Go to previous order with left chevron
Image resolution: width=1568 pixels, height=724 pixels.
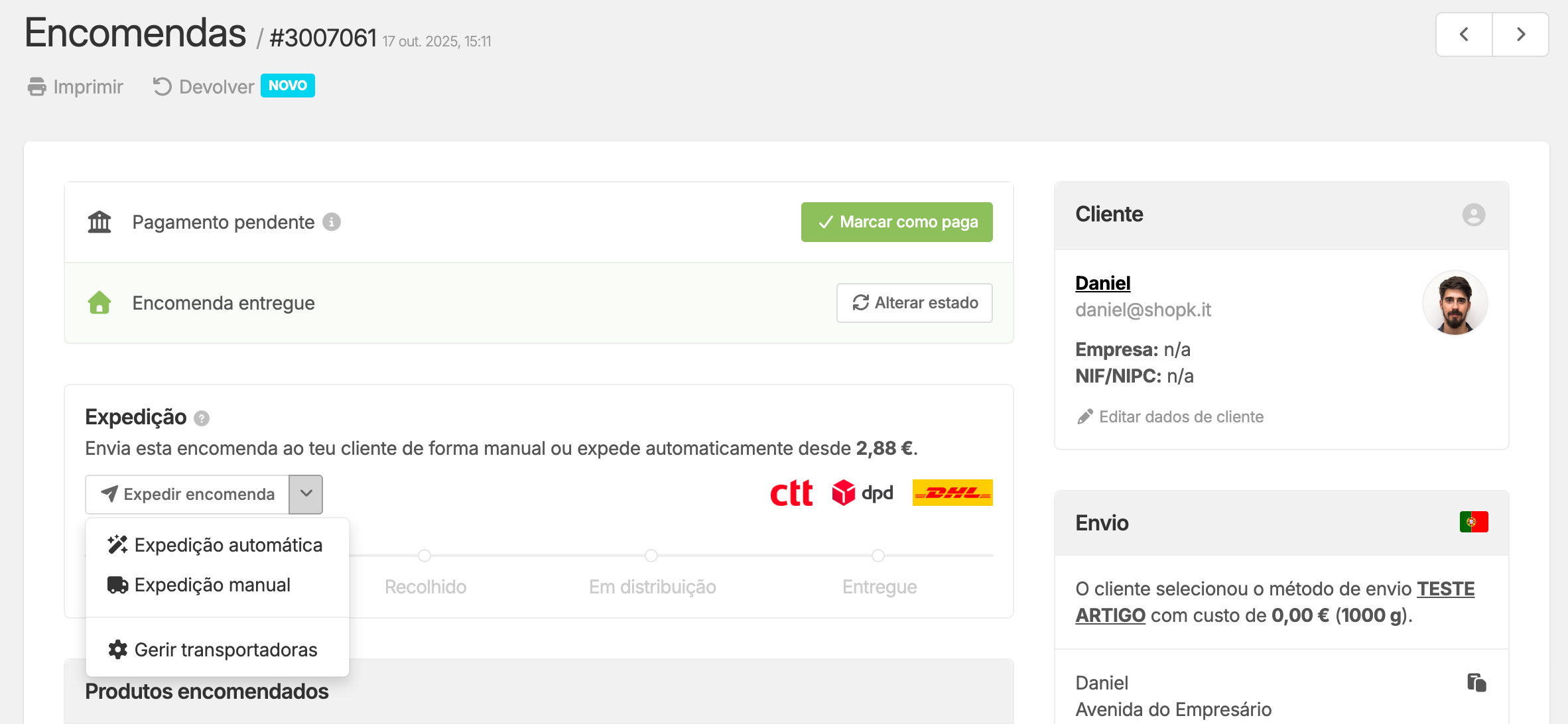tap(1464, 34)
